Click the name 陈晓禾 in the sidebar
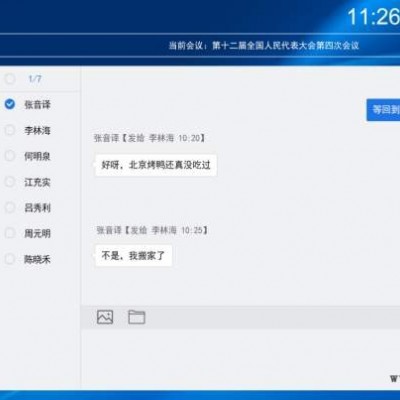The height and width of the screenshot is (400, 400). click(37, 259)
